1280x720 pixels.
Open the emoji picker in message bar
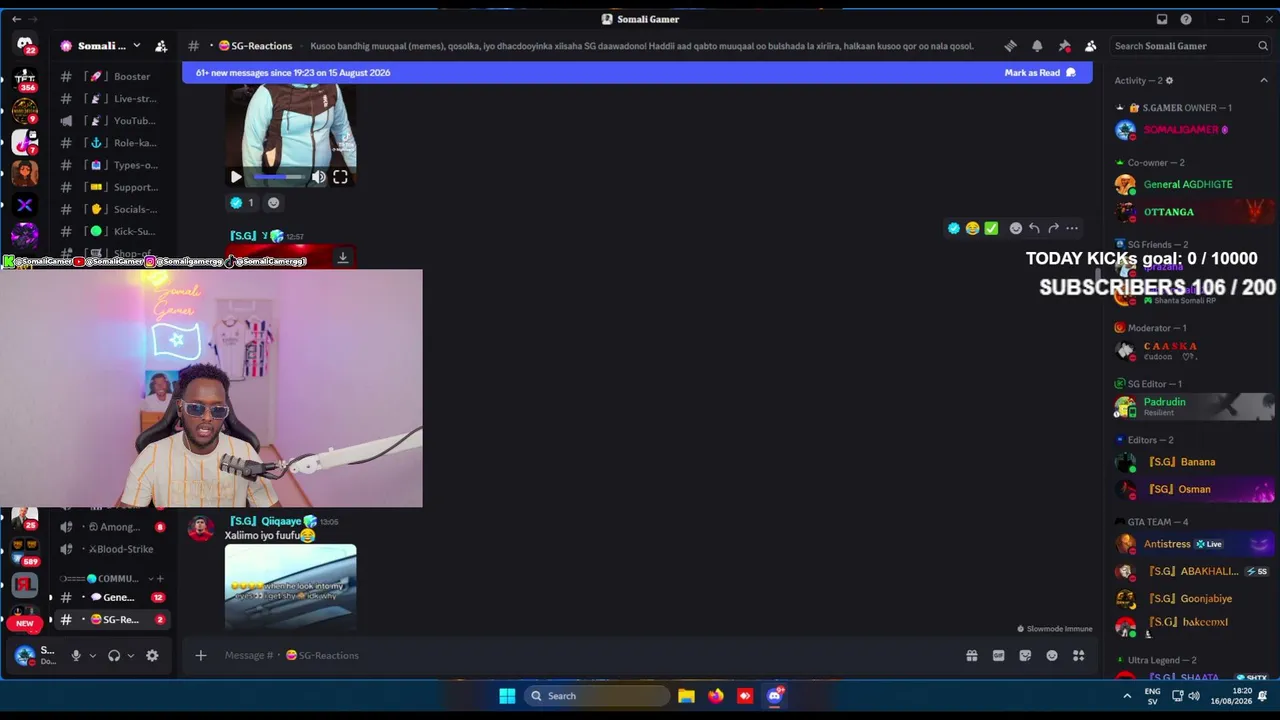[1052, 655]
